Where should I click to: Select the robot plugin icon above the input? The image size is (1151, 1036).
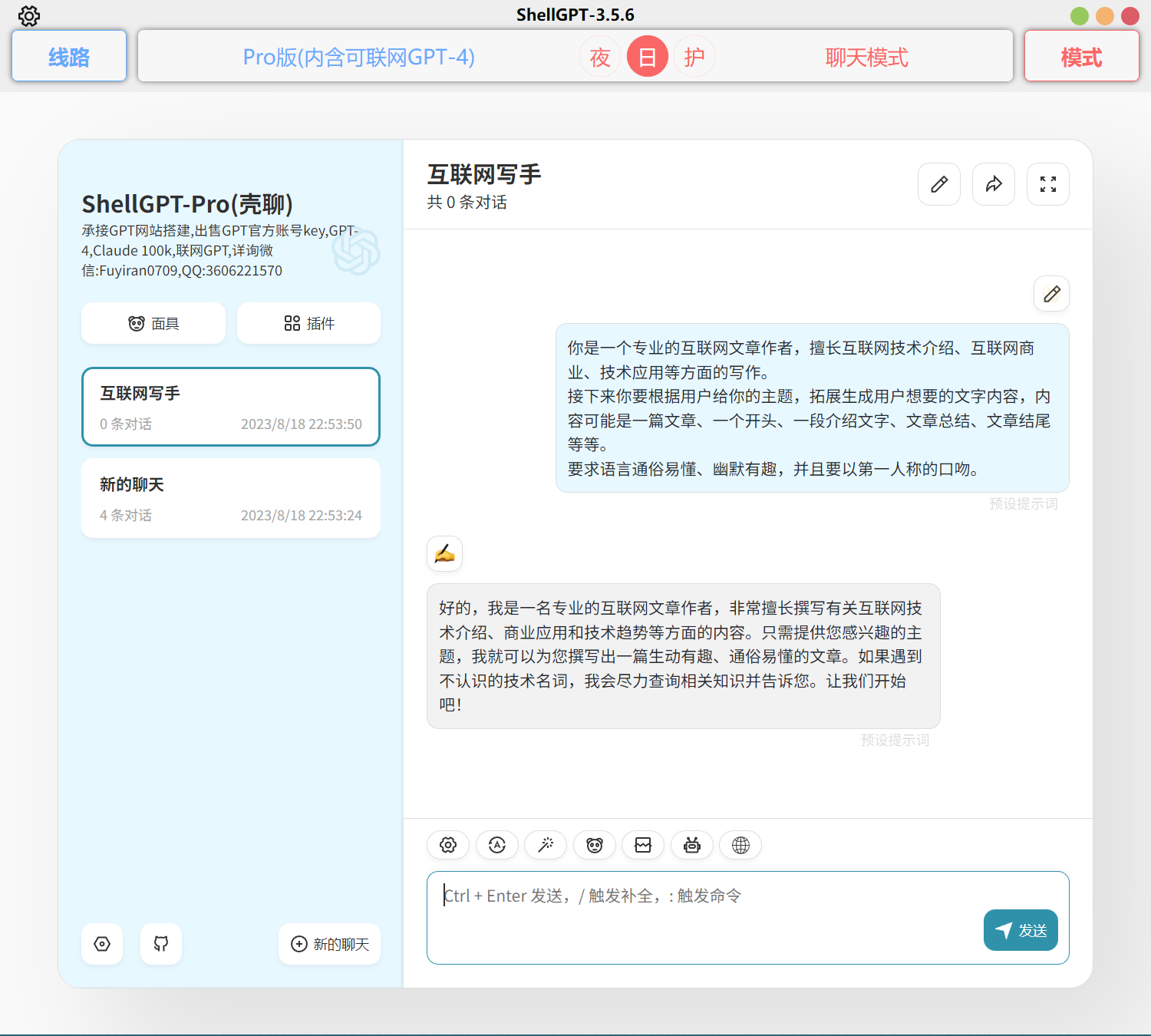[691, 845]
